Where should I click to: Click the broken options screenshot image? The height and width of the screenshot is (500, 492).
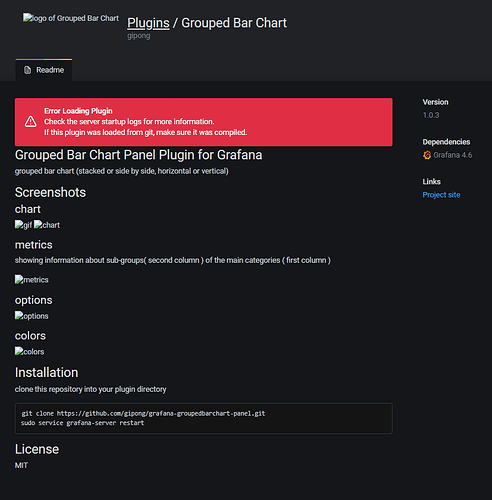32,316
